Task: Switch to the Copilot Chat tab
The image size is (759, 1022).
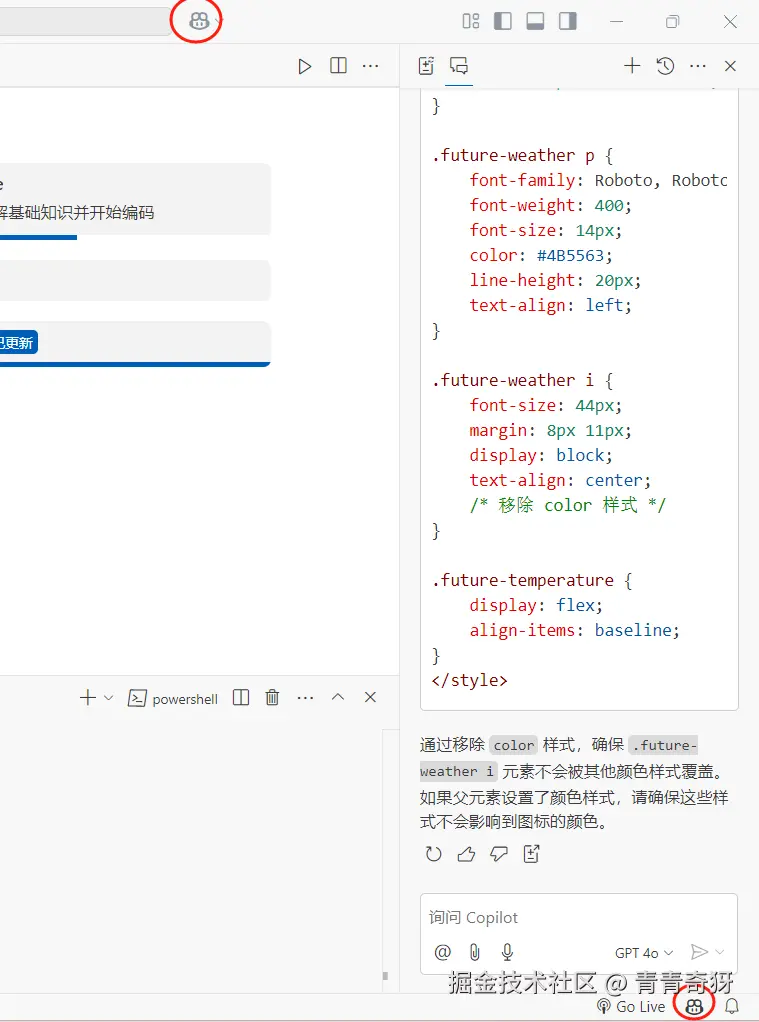Action: (459, 66)
